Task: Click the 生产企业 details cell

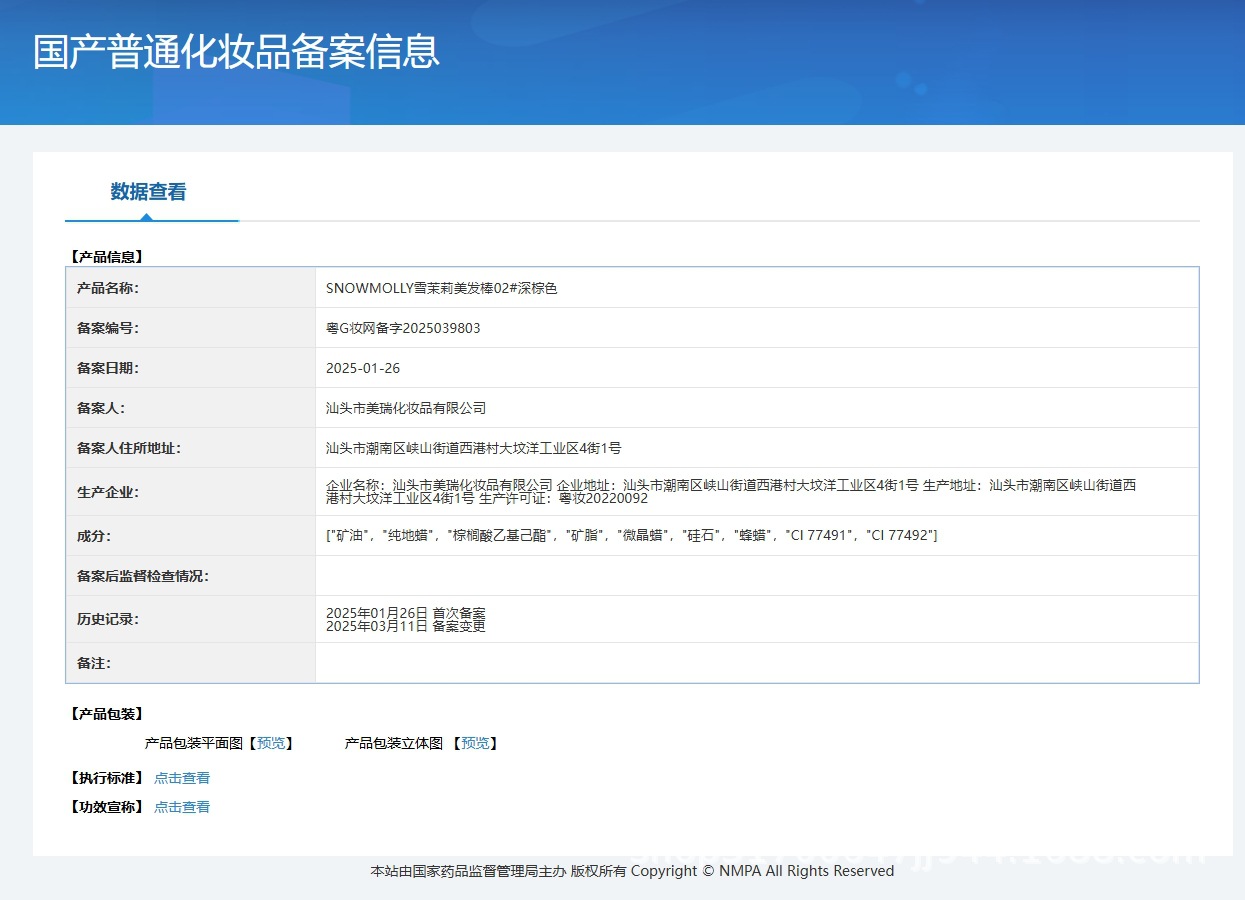Action: (x=730, y=491)
